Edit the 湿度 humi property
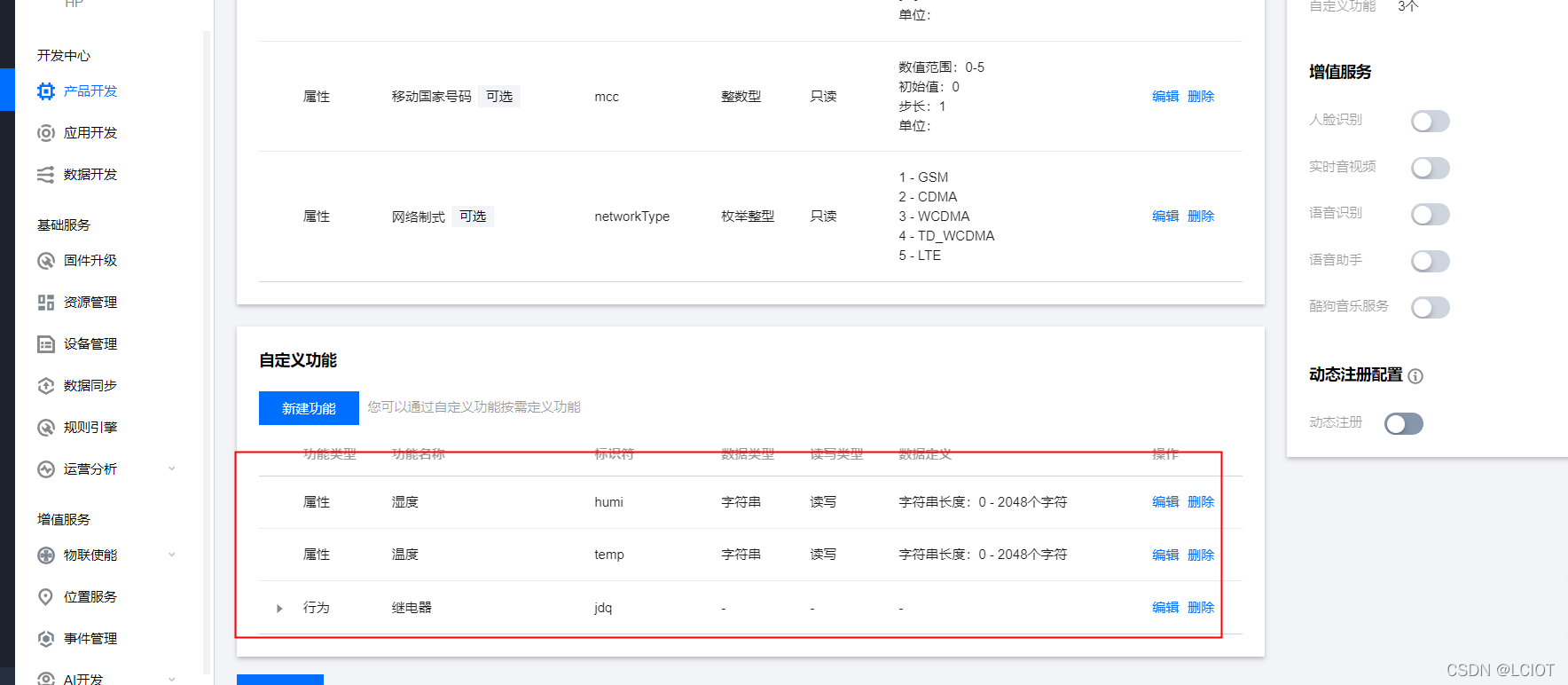The height and width of the screenshot is (685, 1568). point(1165,502)
